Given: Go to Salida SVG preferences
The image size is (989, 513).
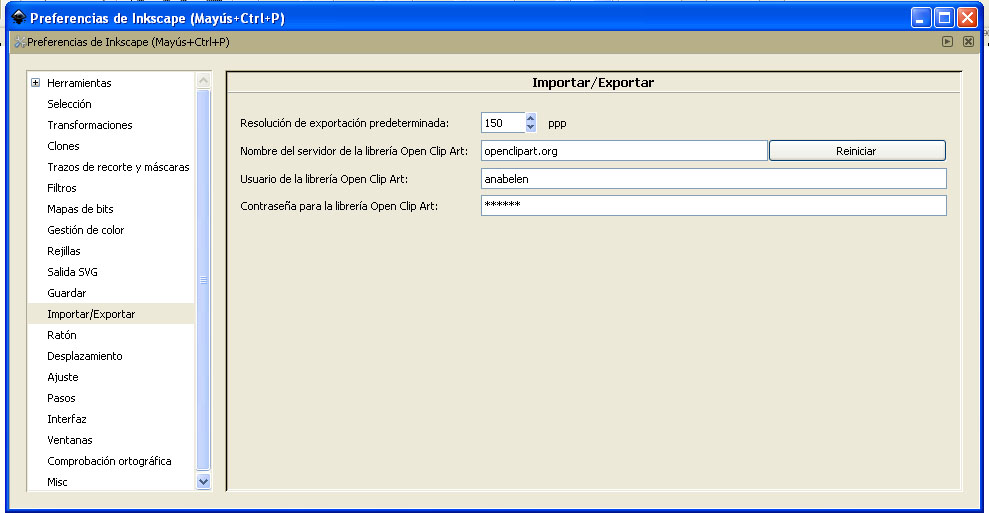Looking at the screenshot, I should pos(72,272).
